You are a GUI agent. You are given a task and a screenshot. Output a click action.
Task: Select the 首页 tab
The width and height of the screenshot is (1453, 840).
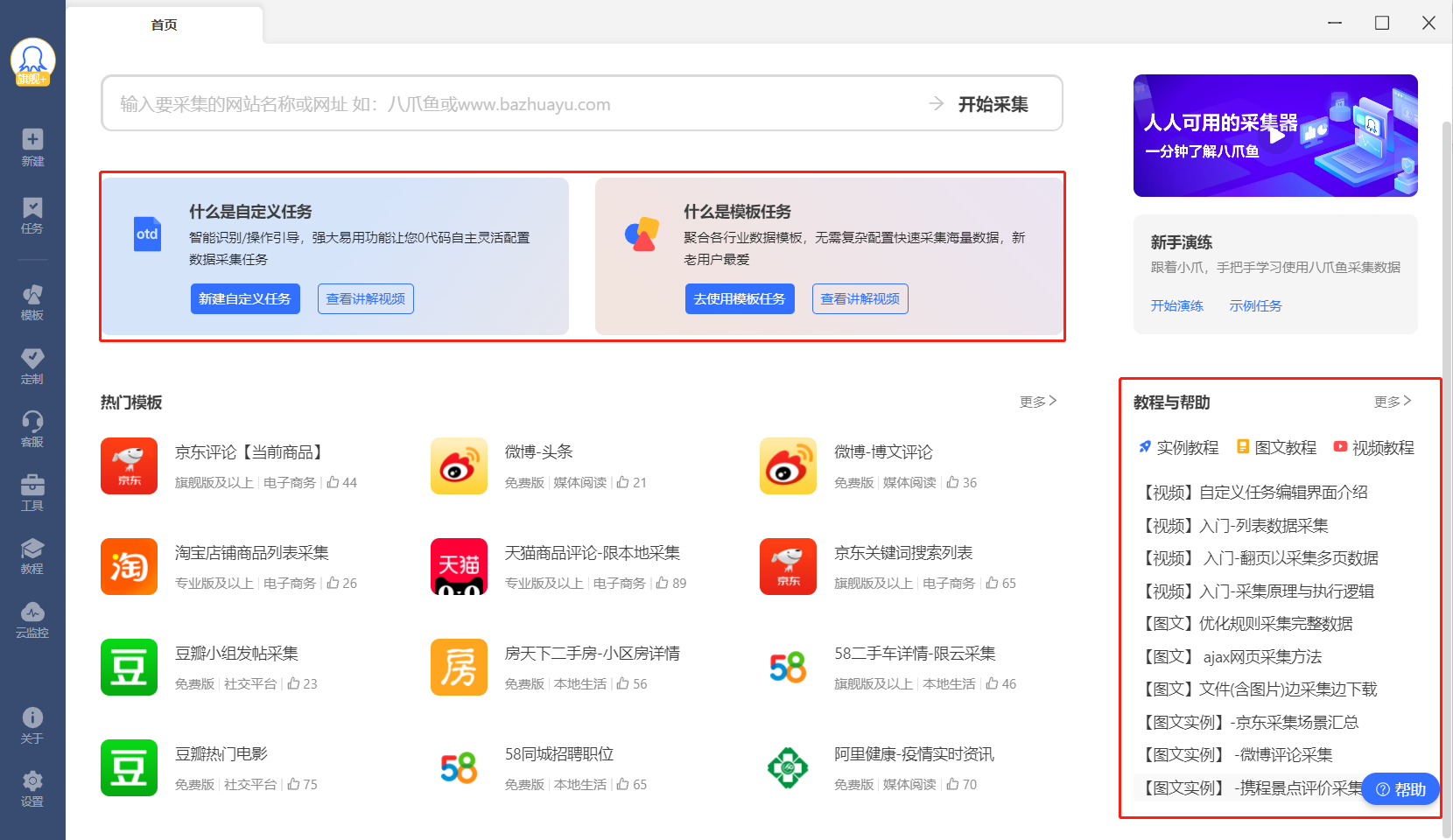pos(164,24)
